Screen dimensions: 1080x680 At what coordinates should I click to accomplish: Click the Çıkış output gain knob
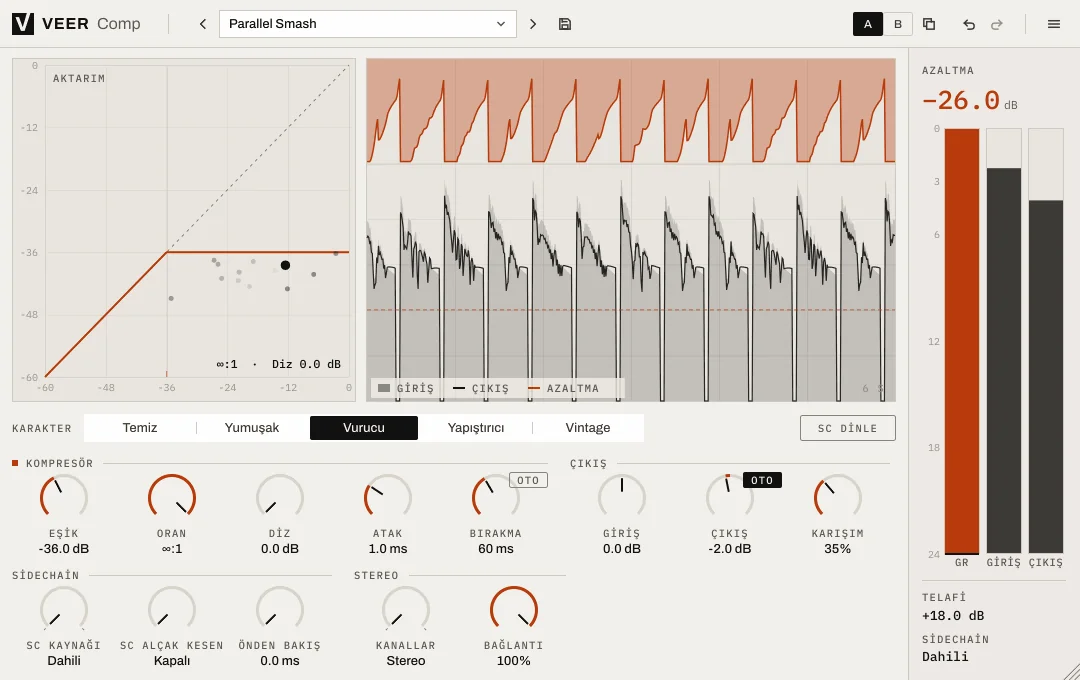tap(730, 497)
